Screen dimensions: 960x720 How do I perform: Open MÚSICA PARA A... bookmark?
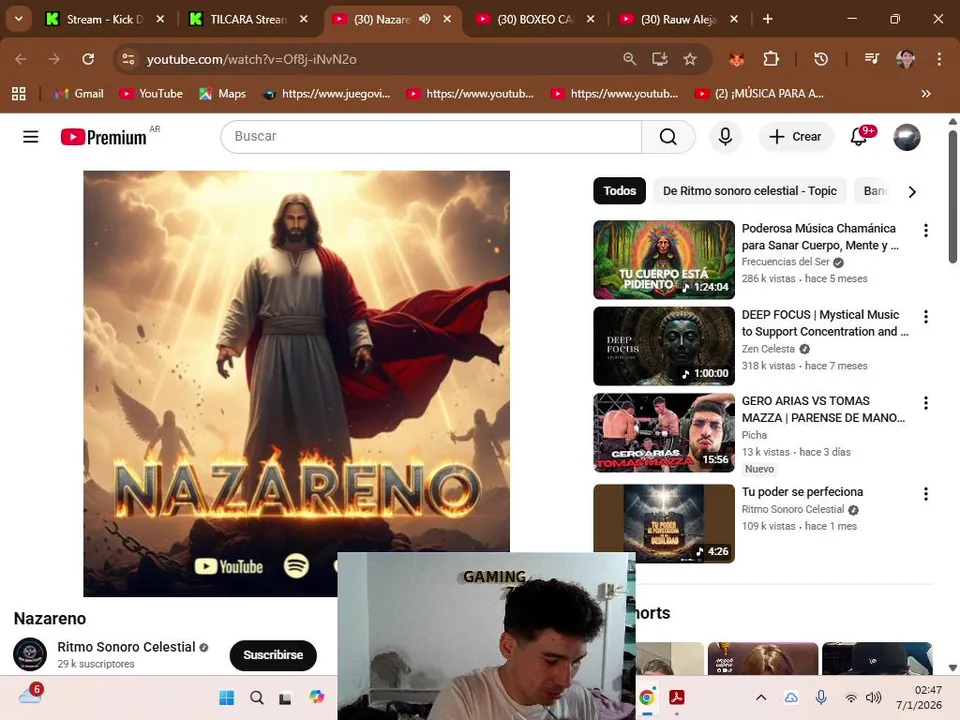(759, 94)
